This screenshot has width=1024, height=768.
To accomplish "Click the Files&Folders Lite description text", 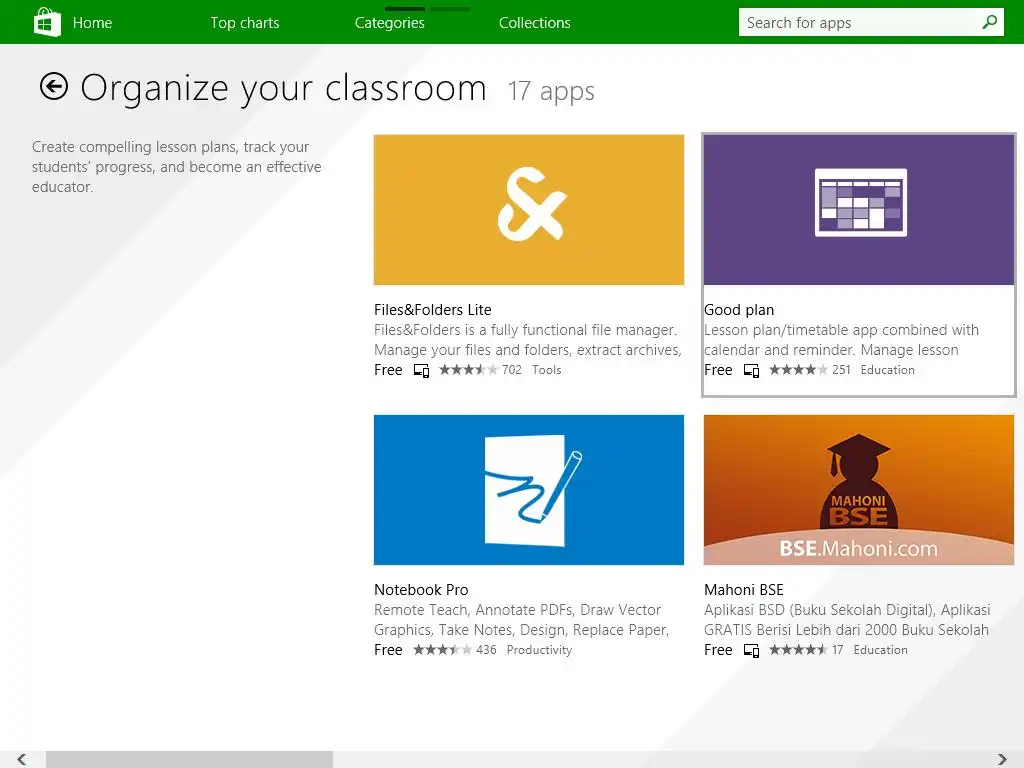I will pos(528,340).
